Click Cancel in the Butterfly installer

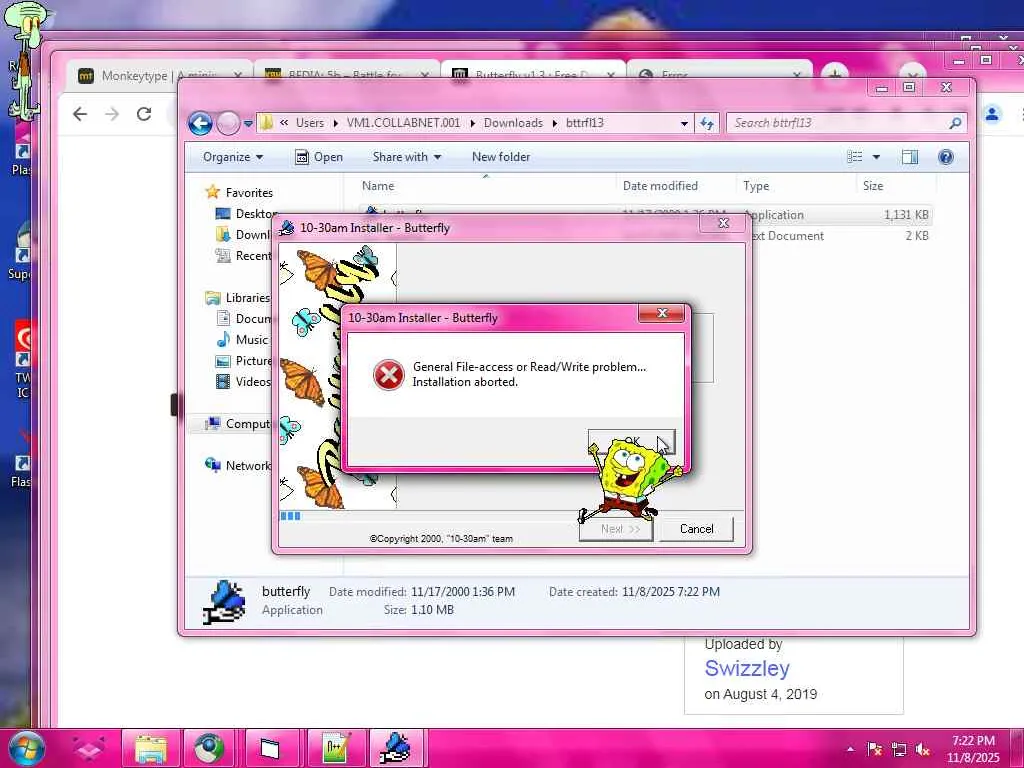[696, 529]
